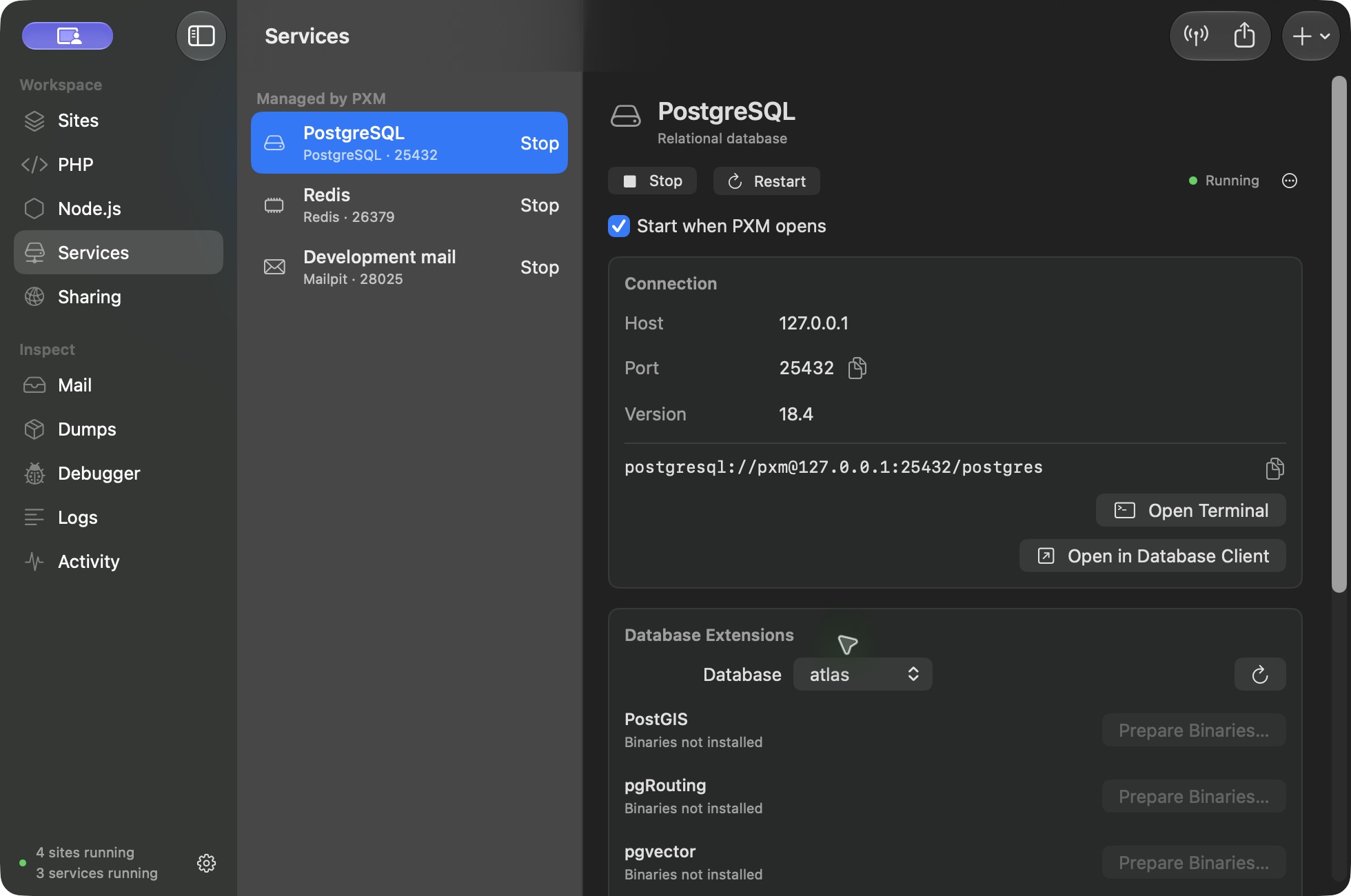This screenshot has height=896, width=1351.
Task: Select the Redis row in services list
Action: tap(409, 205)
